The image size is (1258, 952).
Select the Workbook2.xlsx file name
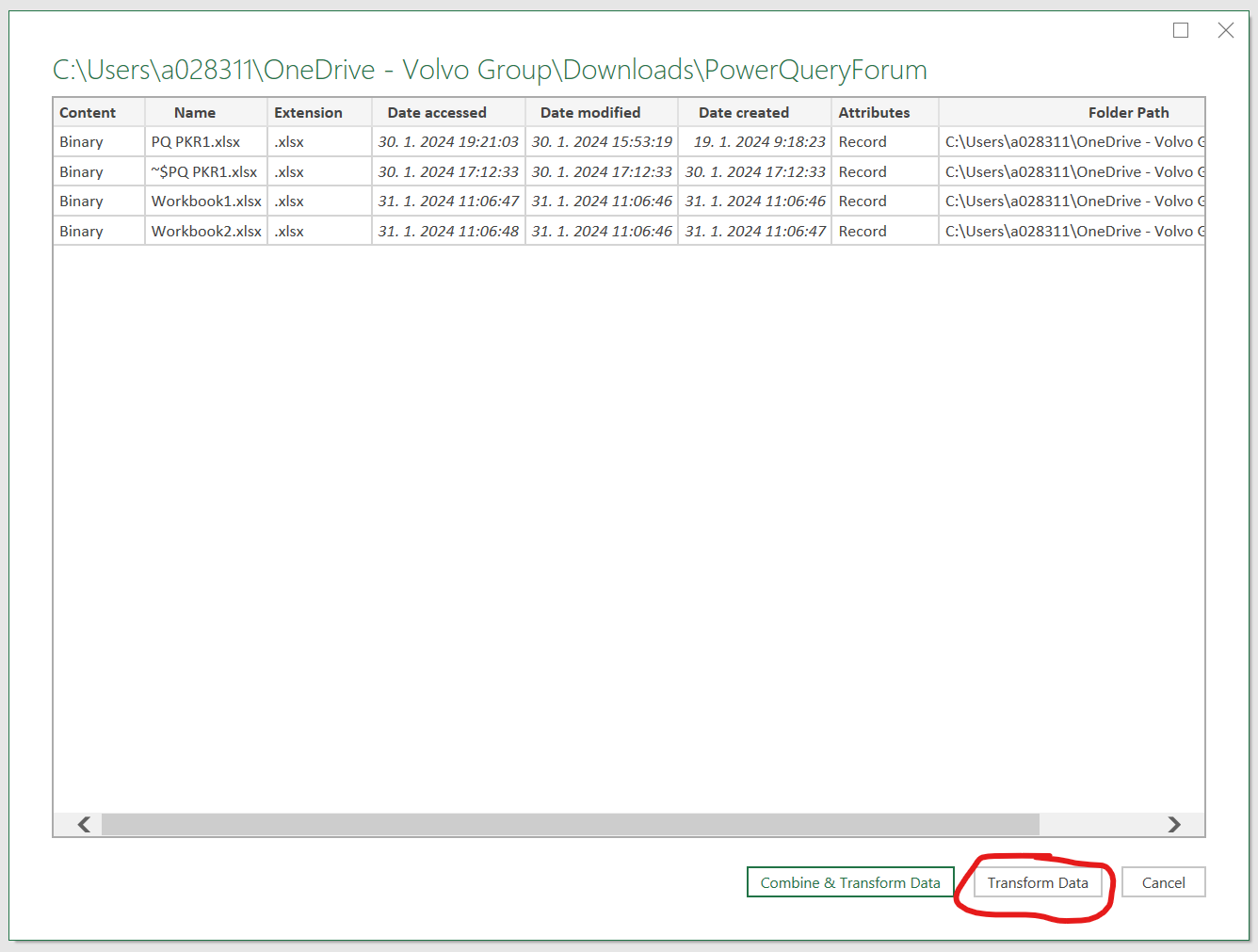206,232
